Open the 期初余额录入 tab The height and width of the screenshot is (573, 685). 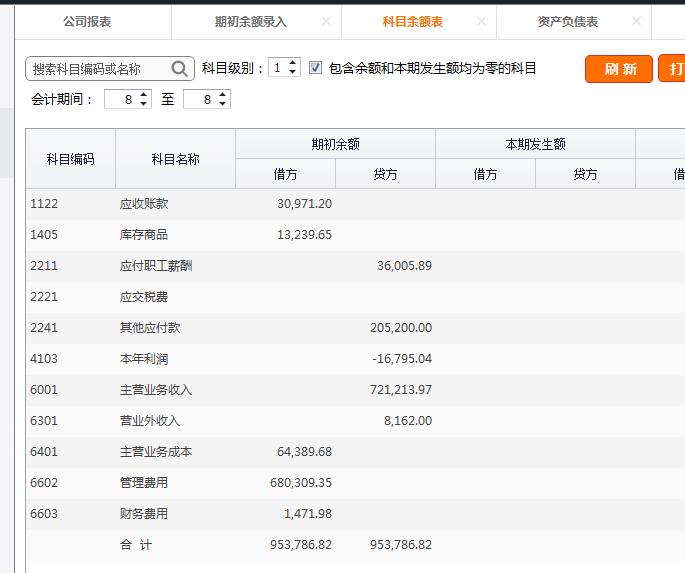coord(250,21)
